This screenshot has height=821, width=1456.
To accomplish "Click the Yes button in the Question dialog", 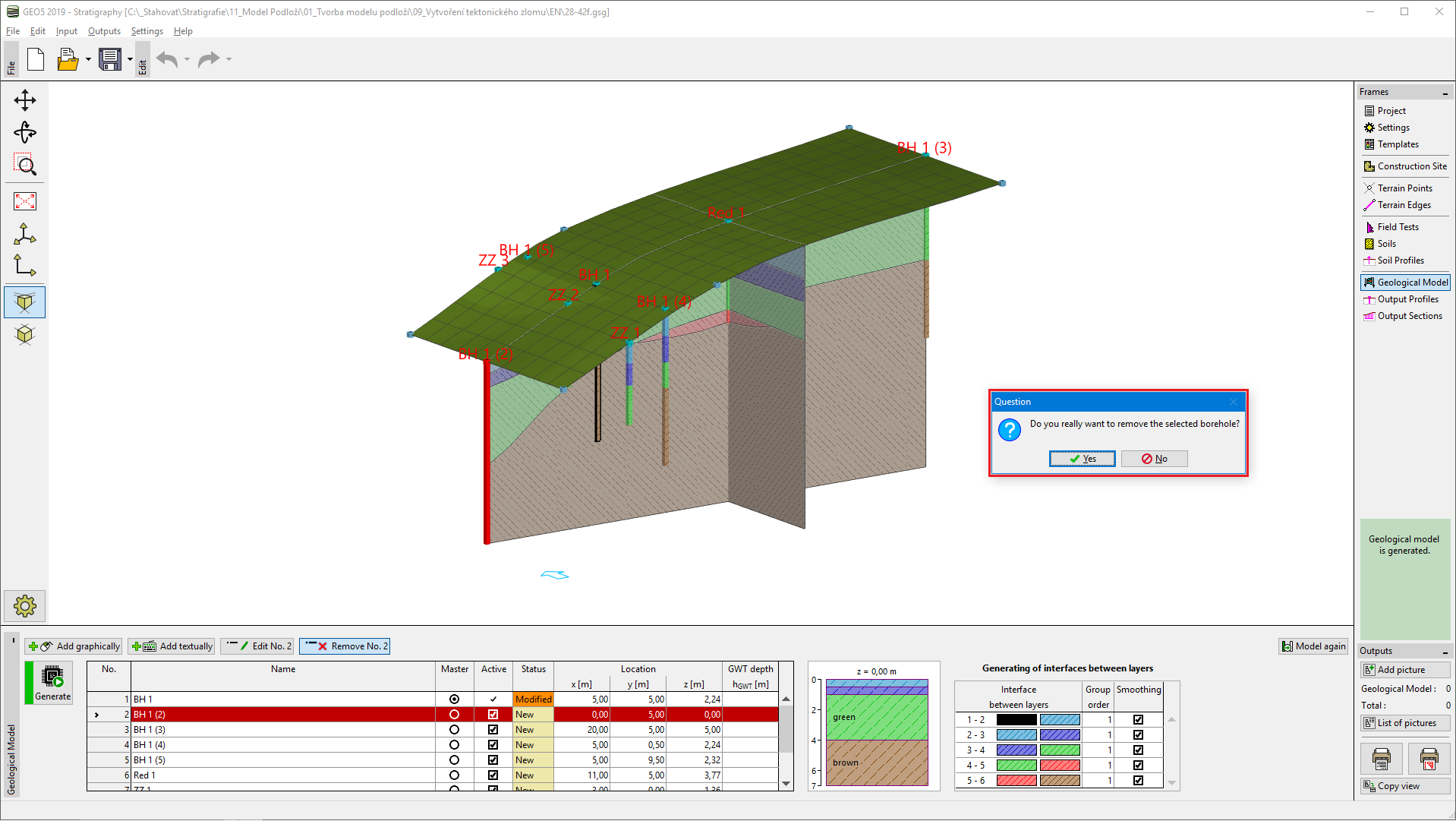I will coord(1082,459).
